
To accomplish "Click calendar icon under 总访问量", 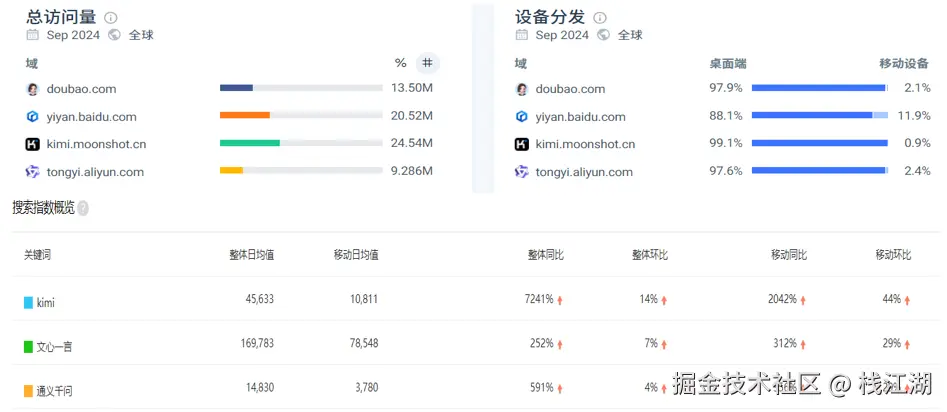I will 33,35.
